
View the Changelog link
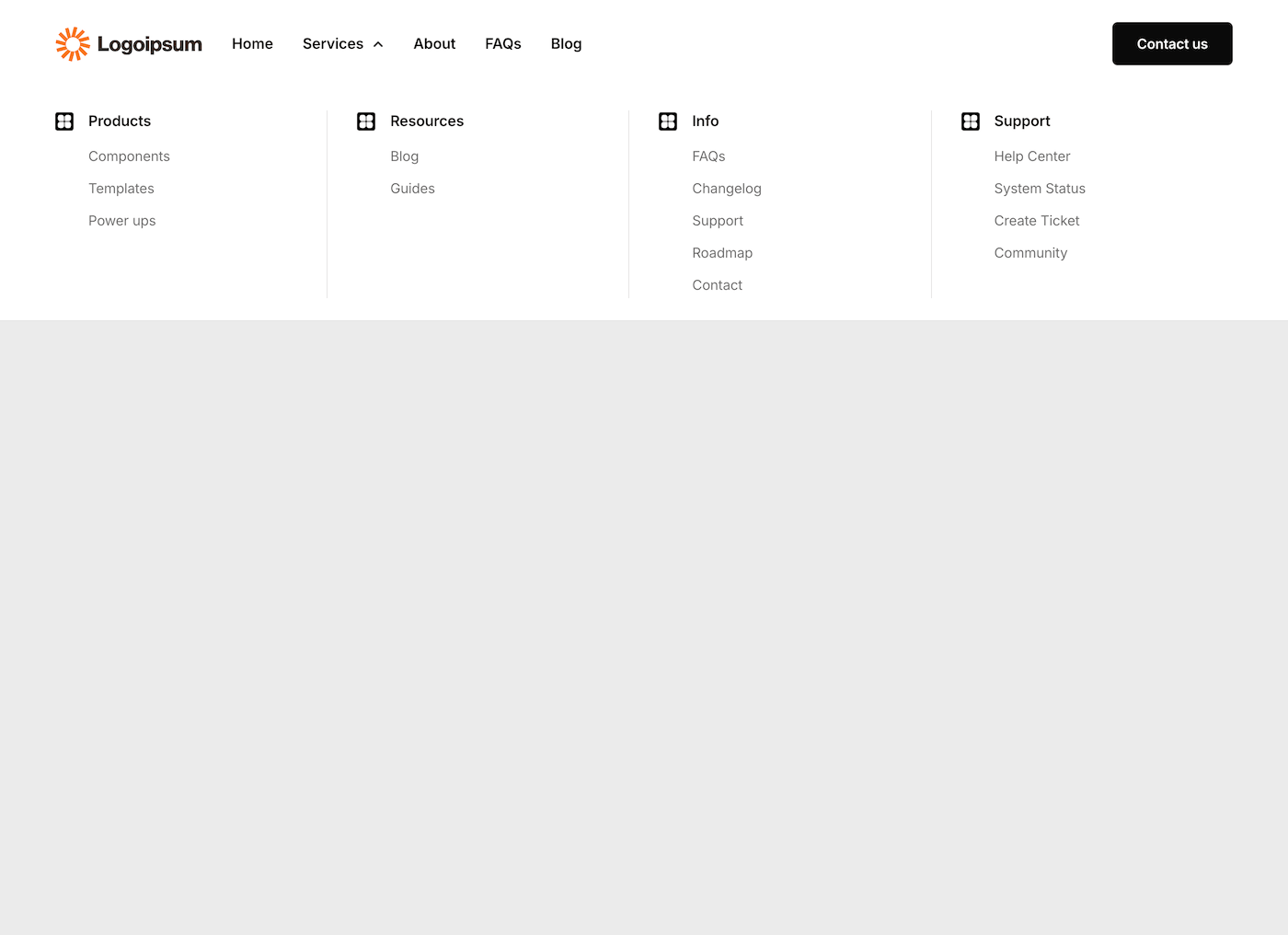click(727, 189)
